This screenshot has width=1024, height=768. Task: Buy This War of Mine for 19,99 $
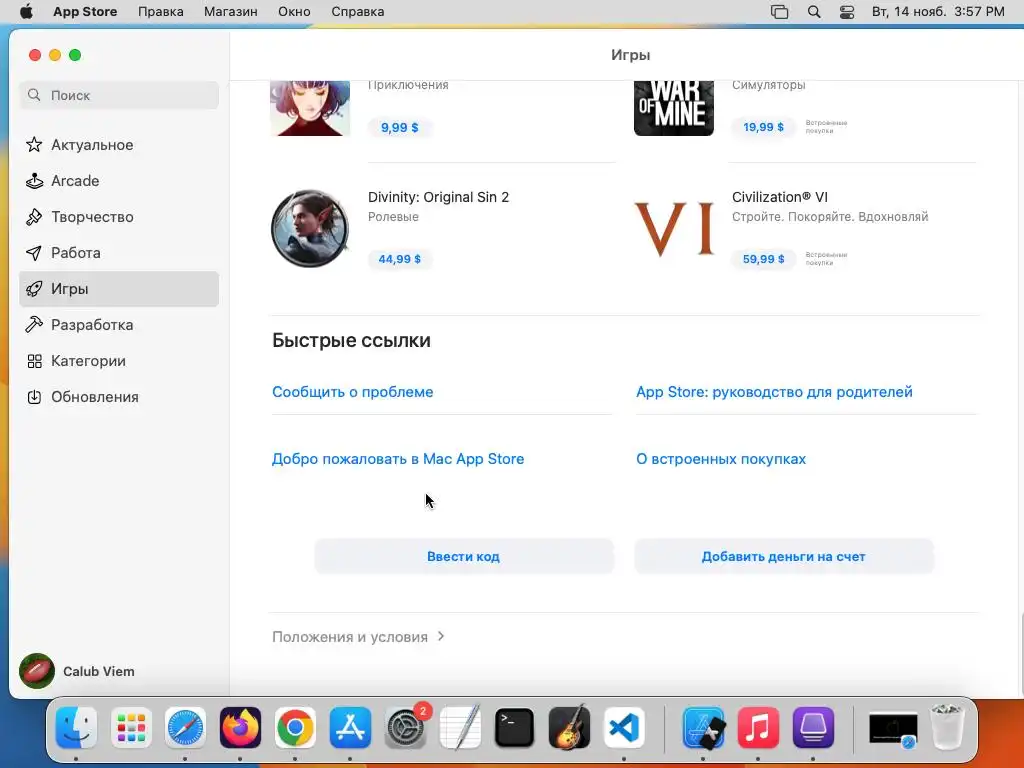[x=763, y=127]
